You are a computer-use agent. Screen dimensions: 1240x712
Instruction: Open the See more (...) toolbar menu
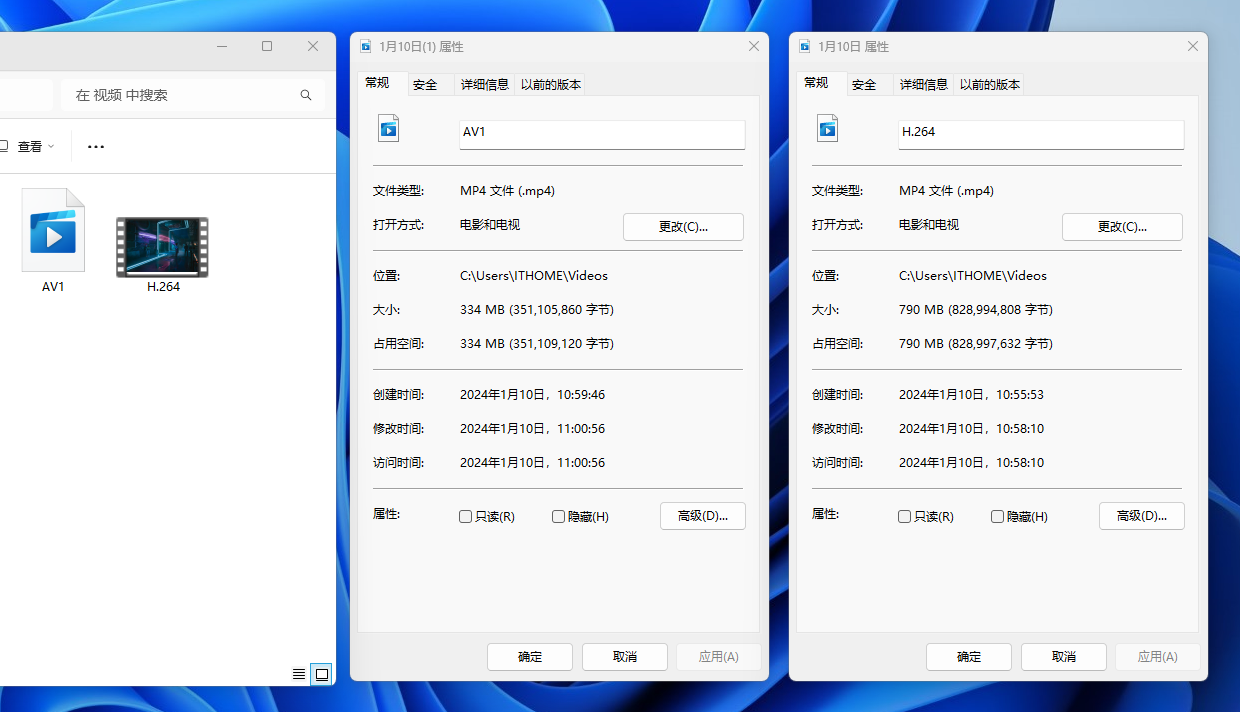click(x=95, y=146)
